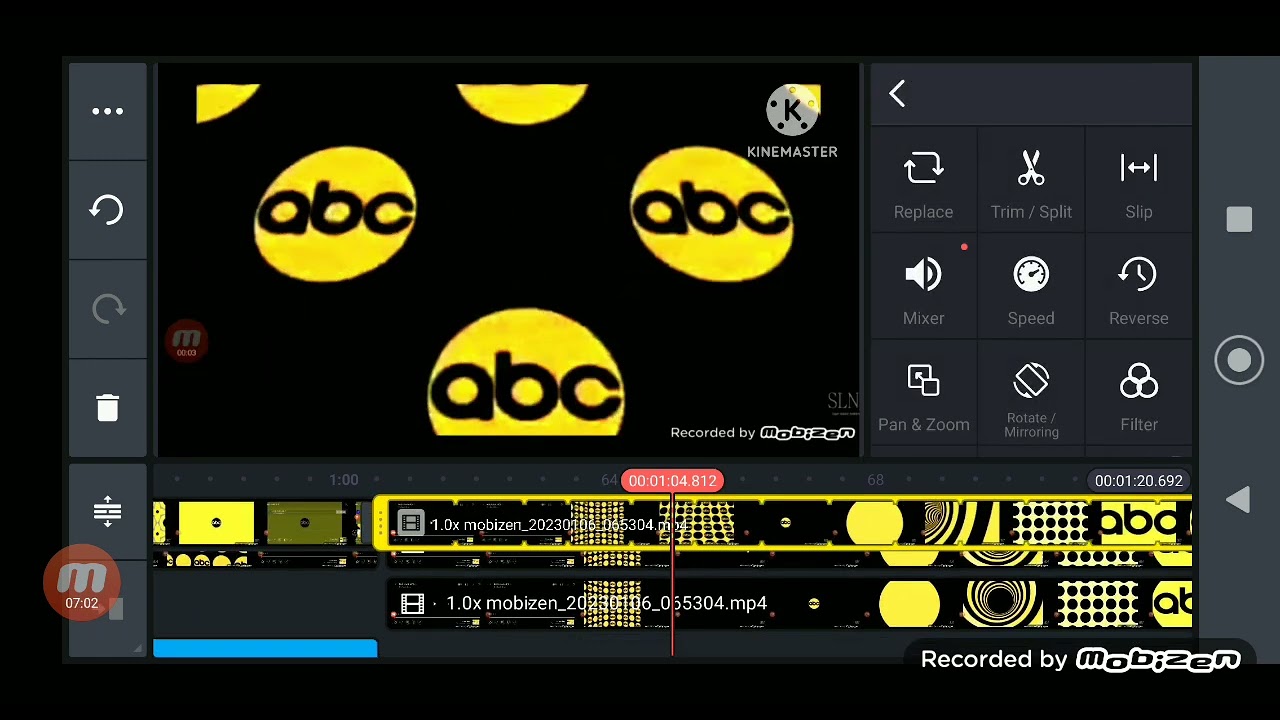Tap the Android recent apps square button
Image resolution: width=1280 pixels, height=720 pixels.
(x=1239, y=220)
